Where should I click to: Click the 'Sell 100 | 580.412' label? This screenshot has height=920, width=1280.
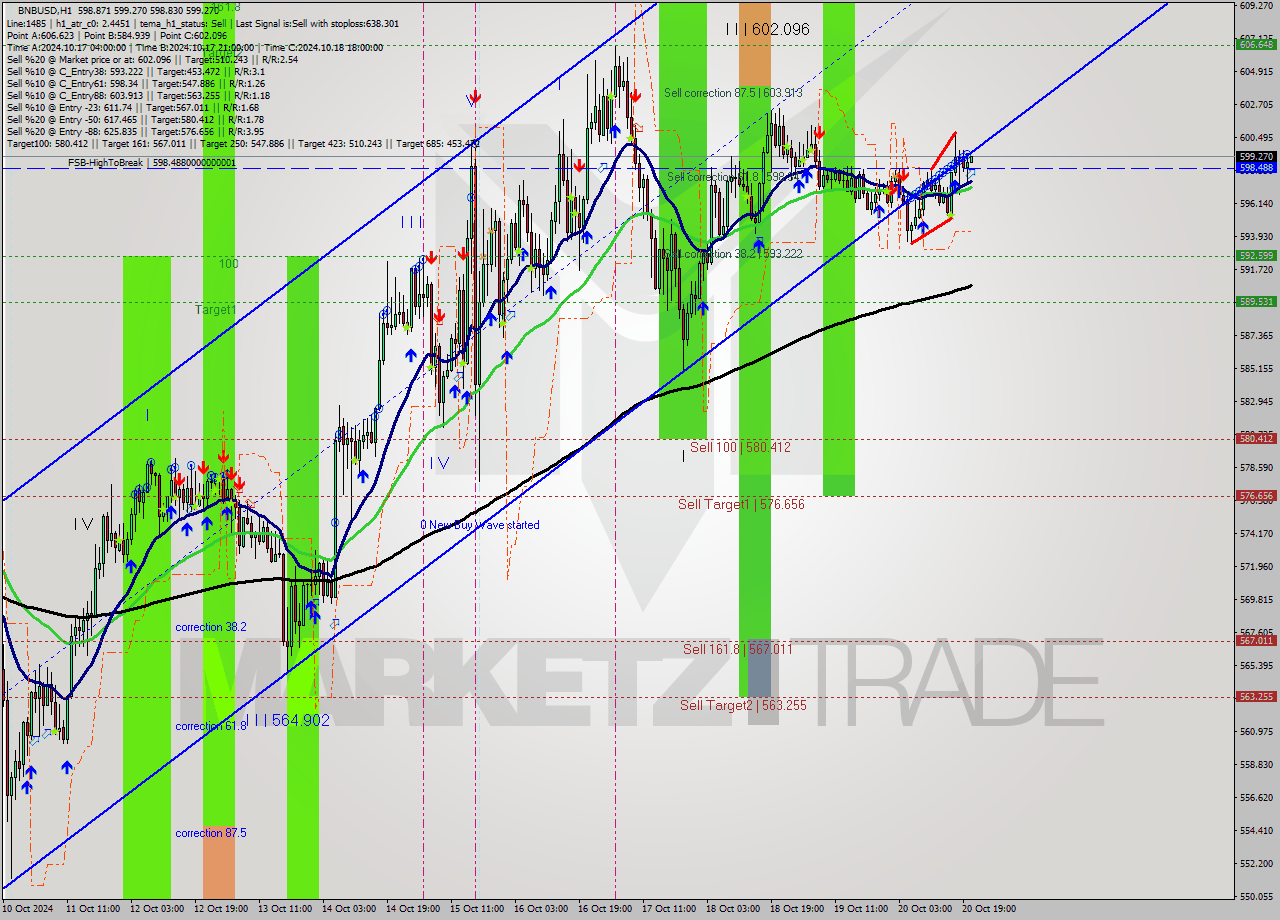[740, 447]
